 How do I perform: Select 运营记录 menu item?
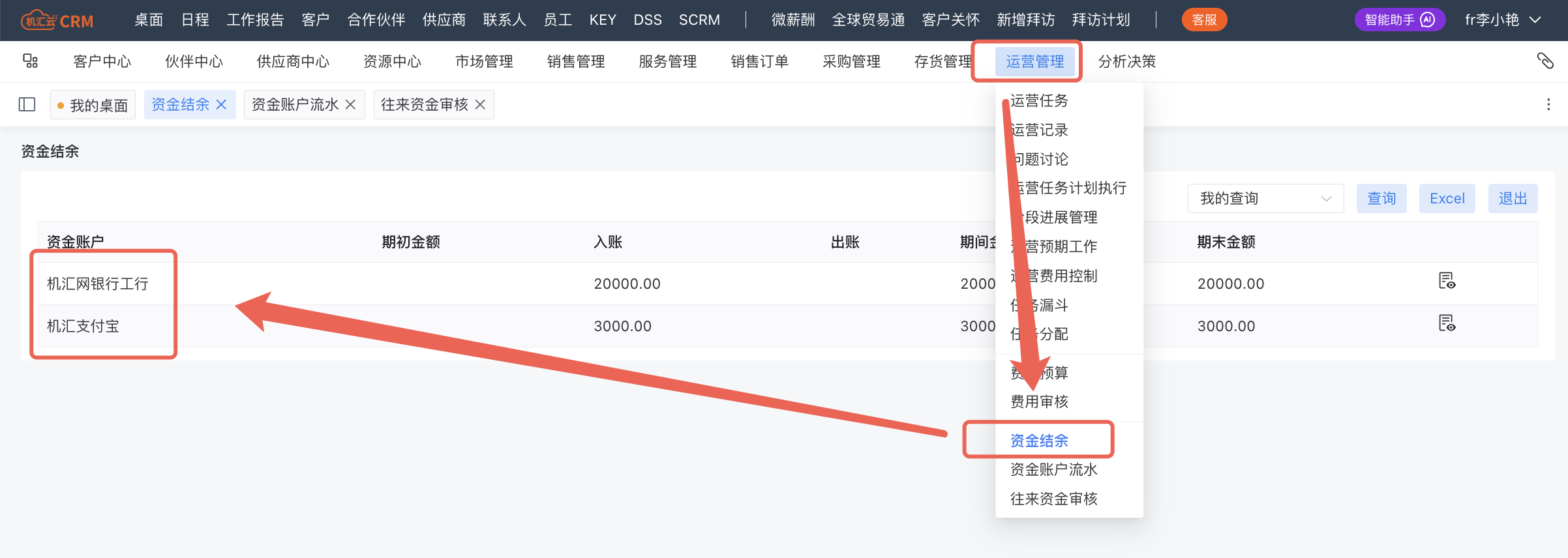[x=1039, y=130]
